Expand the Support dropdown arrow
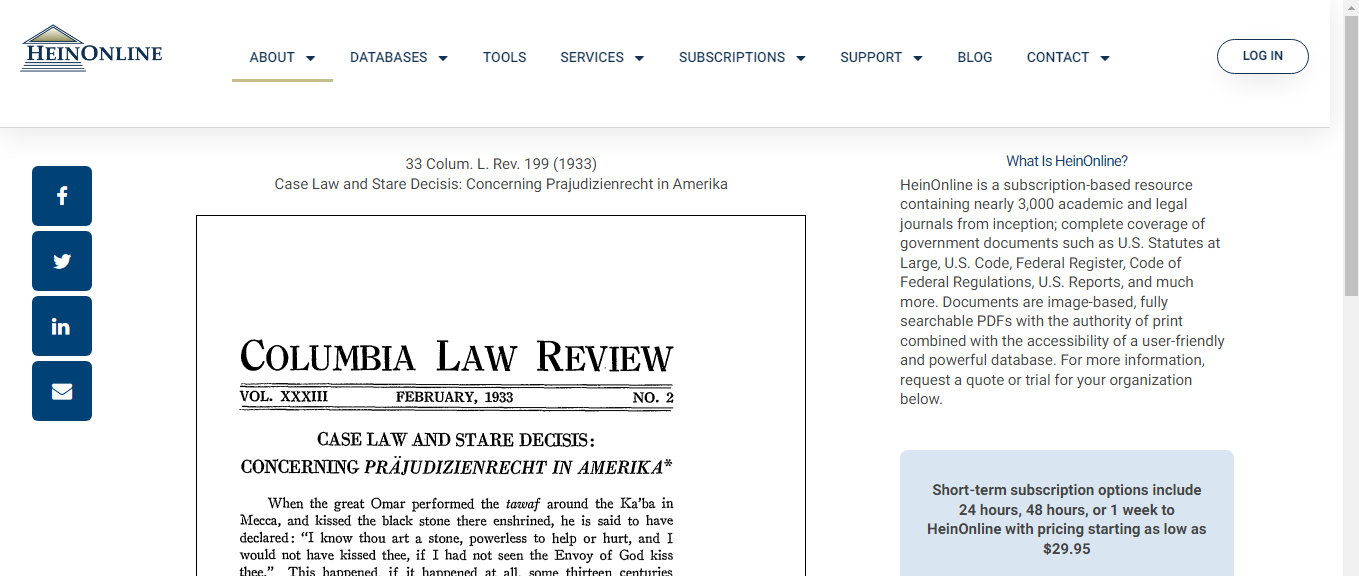The height and width of the screenshot is (576, 1359). tap(918, 58)
